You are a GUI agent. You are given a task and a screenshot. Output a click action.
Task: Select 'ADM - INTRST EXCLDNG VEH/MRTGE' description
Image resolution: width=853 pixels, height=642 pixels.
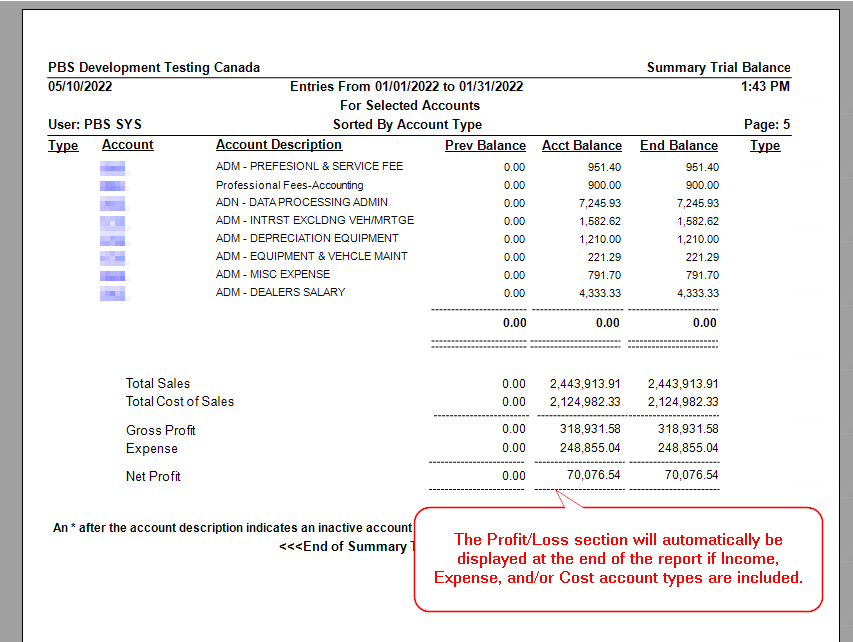pos(314,220)
